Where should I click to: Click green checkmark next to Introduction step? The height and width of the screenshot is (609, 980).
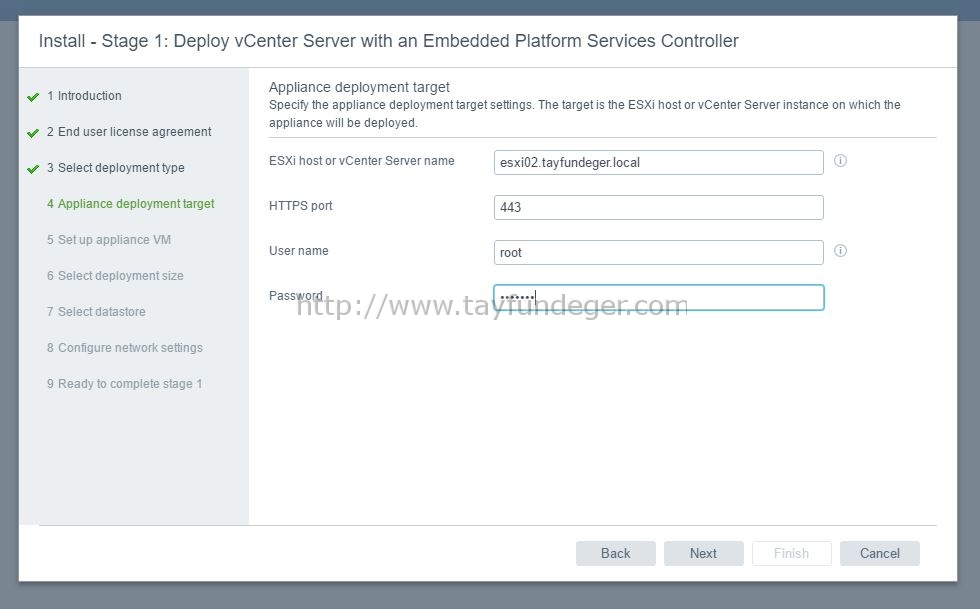pos(33,97)
